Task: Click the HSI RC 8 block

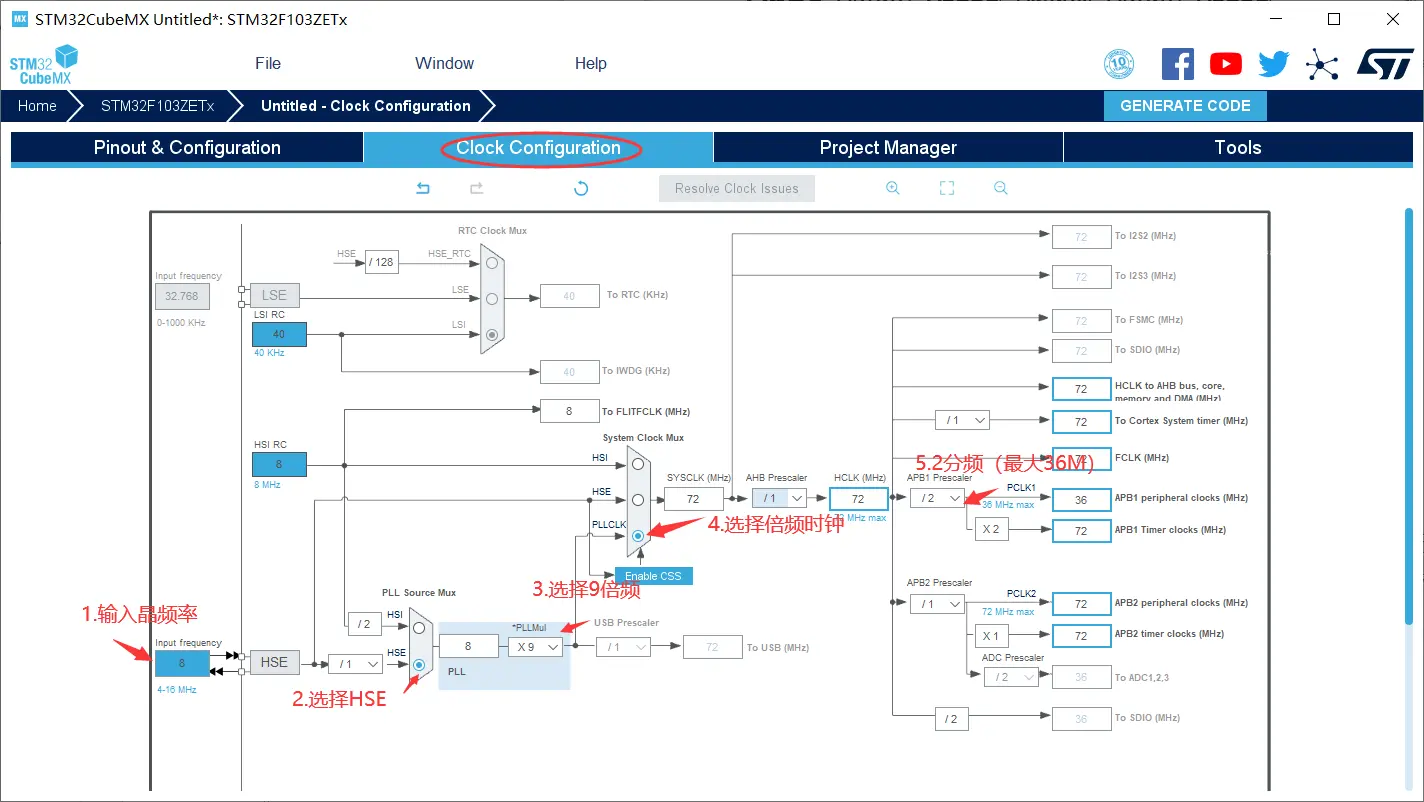Action: pos(279,464)
